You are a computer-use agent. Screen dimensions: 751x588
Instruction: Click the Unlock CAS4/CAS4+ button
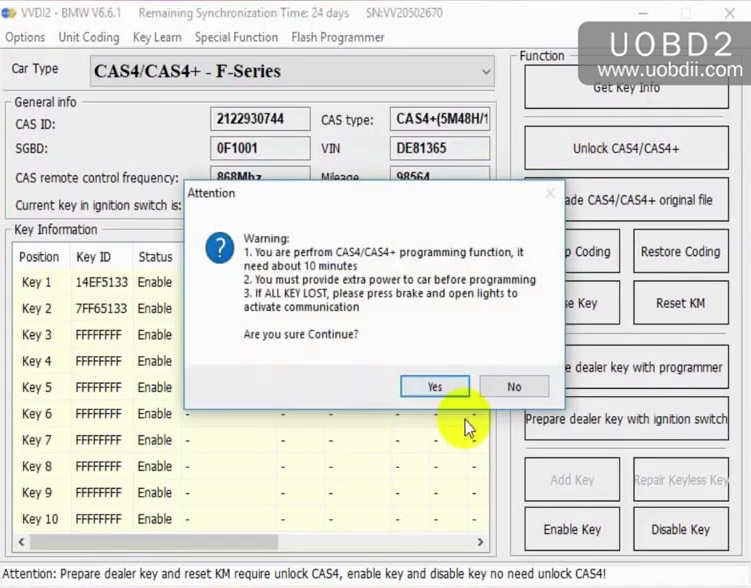pyautogui.click(x=626, y=148)
